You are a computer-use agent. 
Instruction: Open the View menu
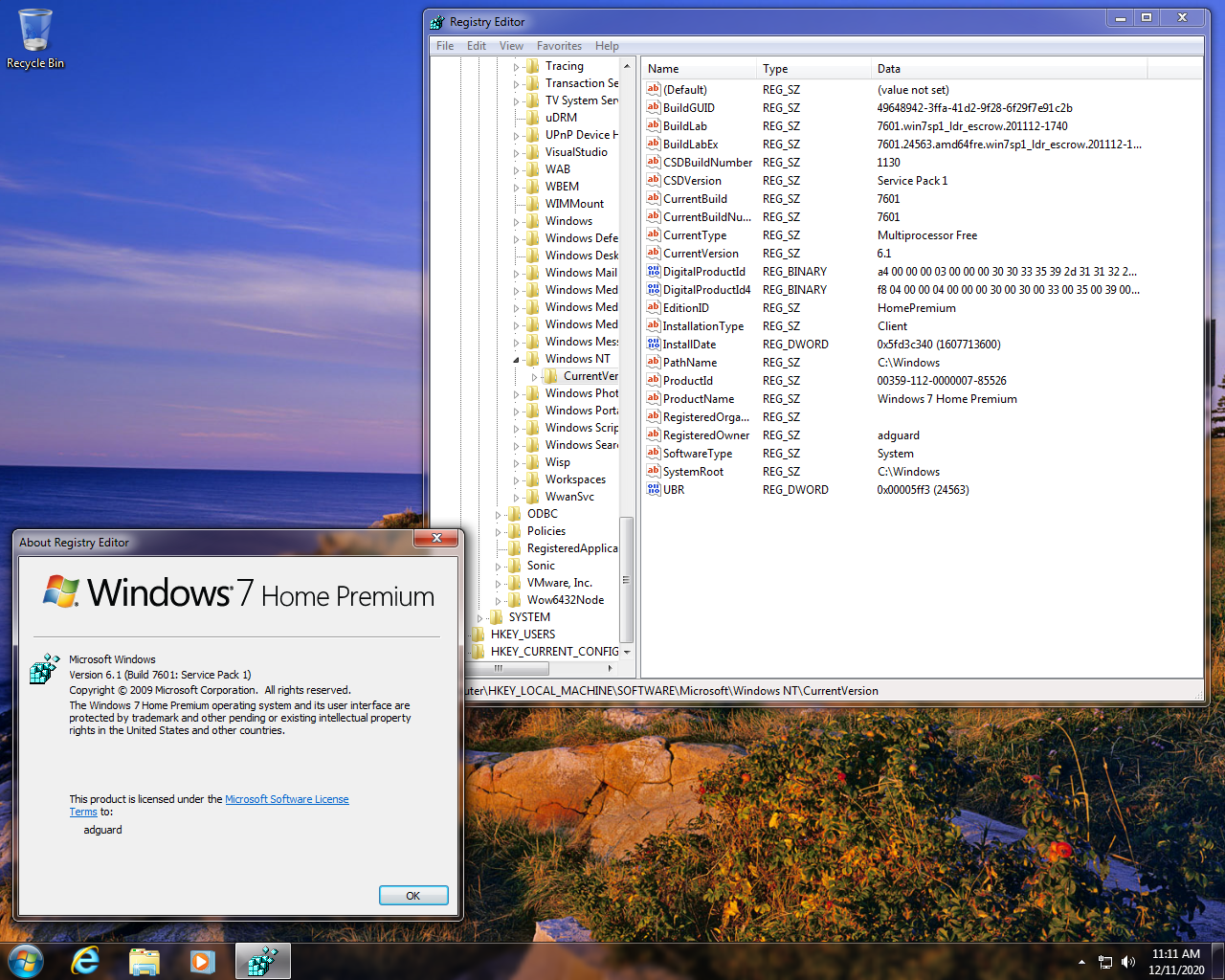[511, 45]
